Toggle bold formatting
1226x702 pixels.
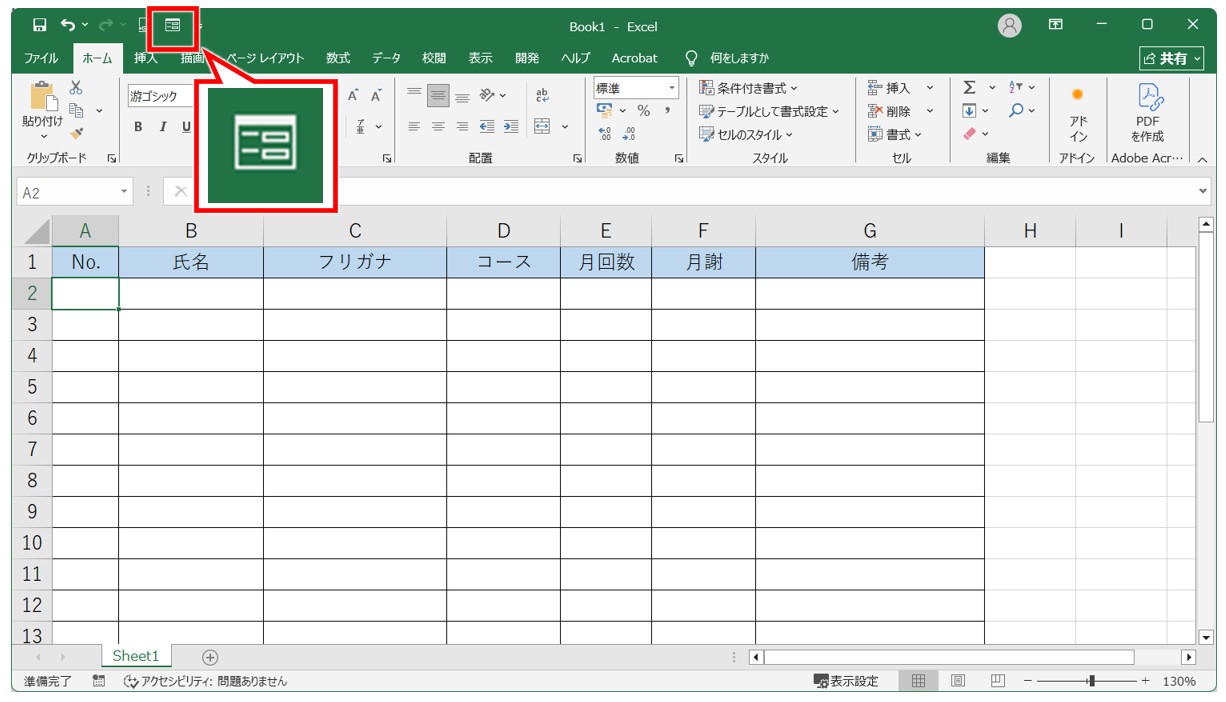click(138, 127)
